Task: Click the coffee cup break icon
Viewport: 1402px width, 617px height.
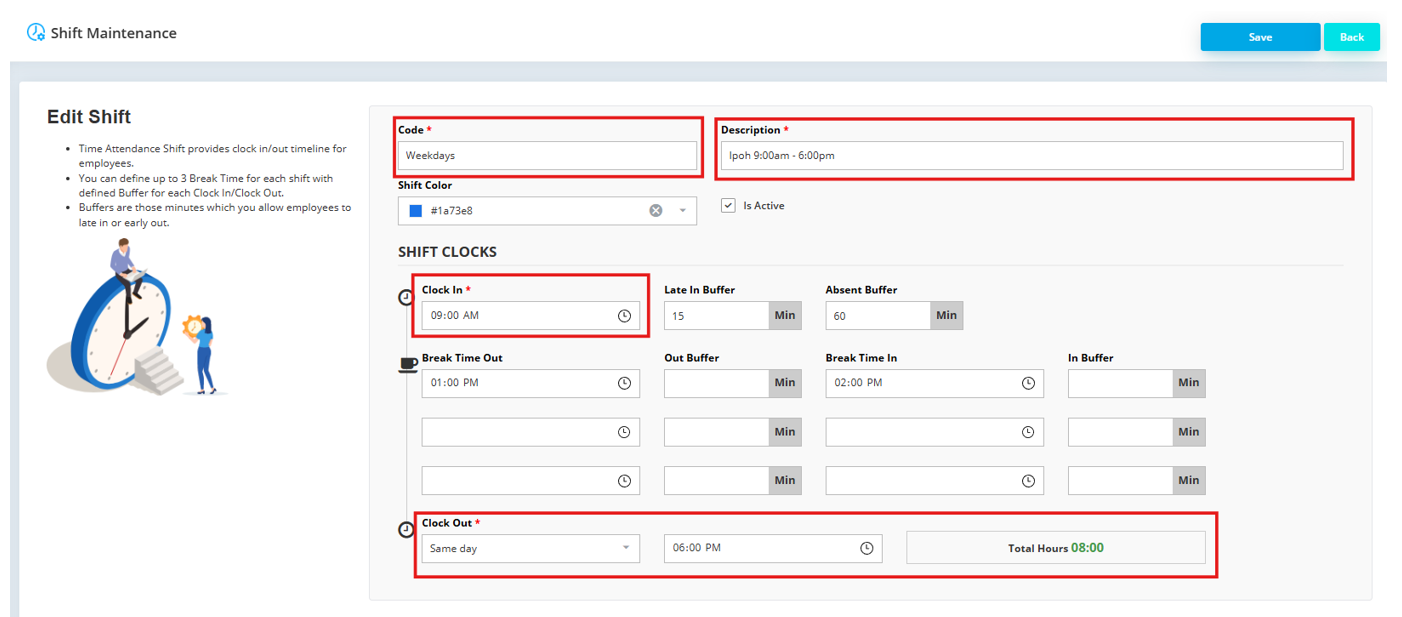Action: click(x=407, y=365)
